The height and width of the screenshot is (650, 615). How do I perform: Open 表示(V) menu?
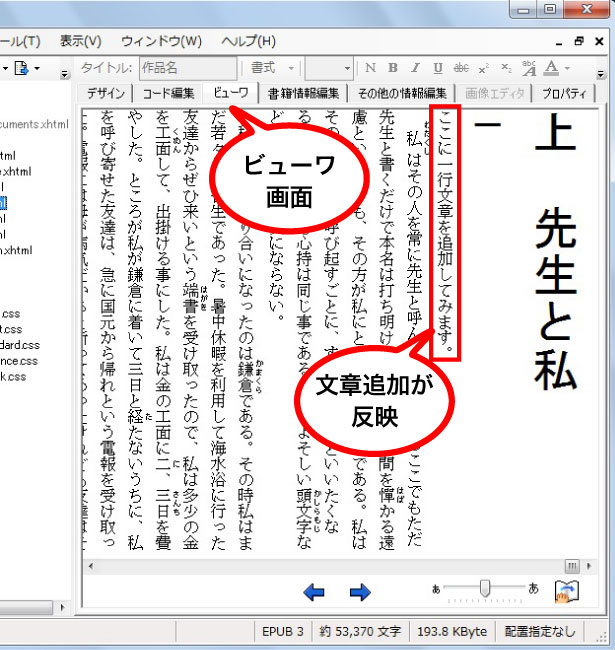point(80,41)
